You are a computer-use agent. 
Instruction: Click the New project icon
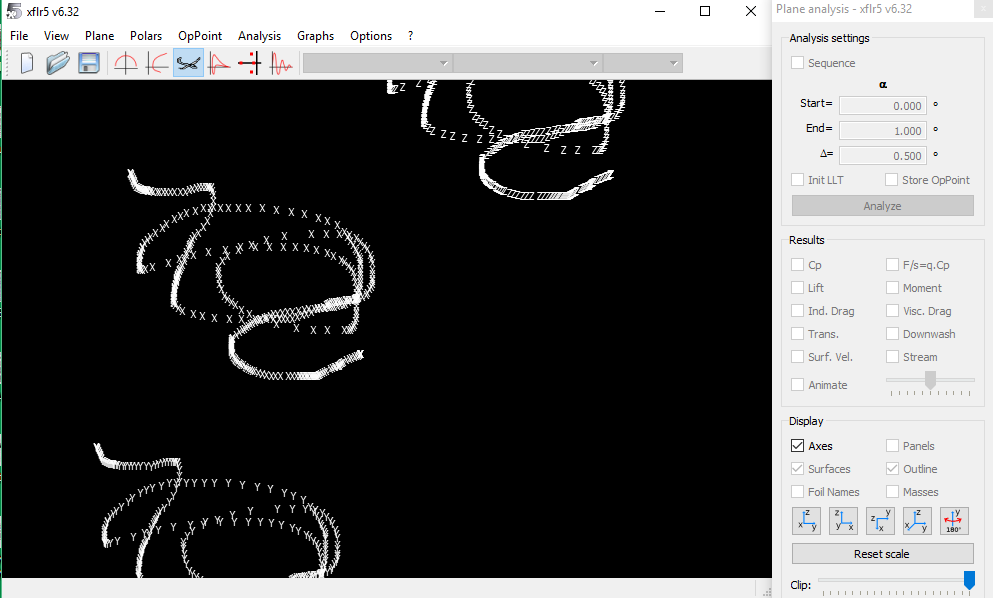[27, 63]
